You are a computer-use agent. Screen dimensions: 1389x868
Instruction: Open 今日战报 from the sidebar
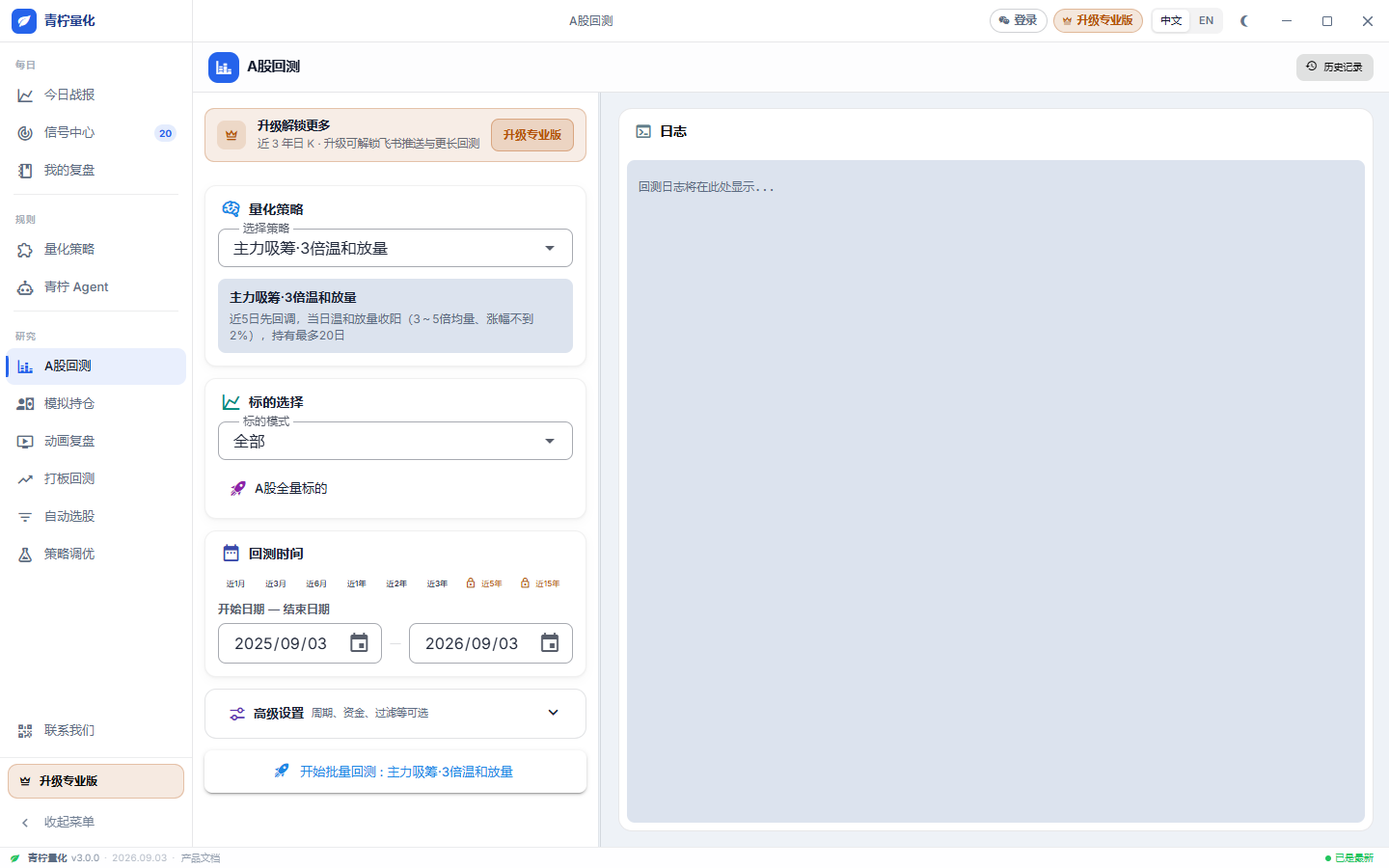[95, 95]
